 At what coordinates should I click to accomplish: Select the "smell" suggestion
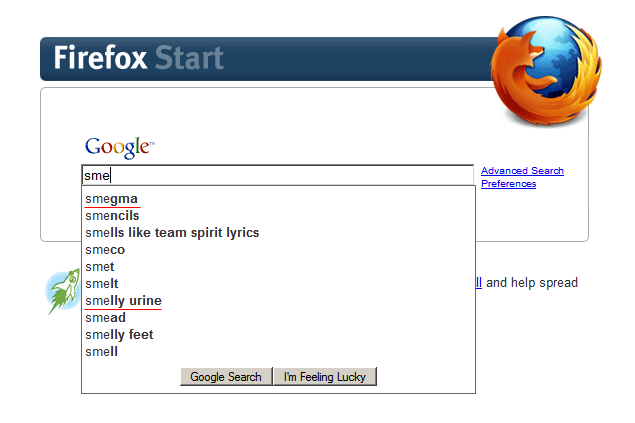pos(278,352)
